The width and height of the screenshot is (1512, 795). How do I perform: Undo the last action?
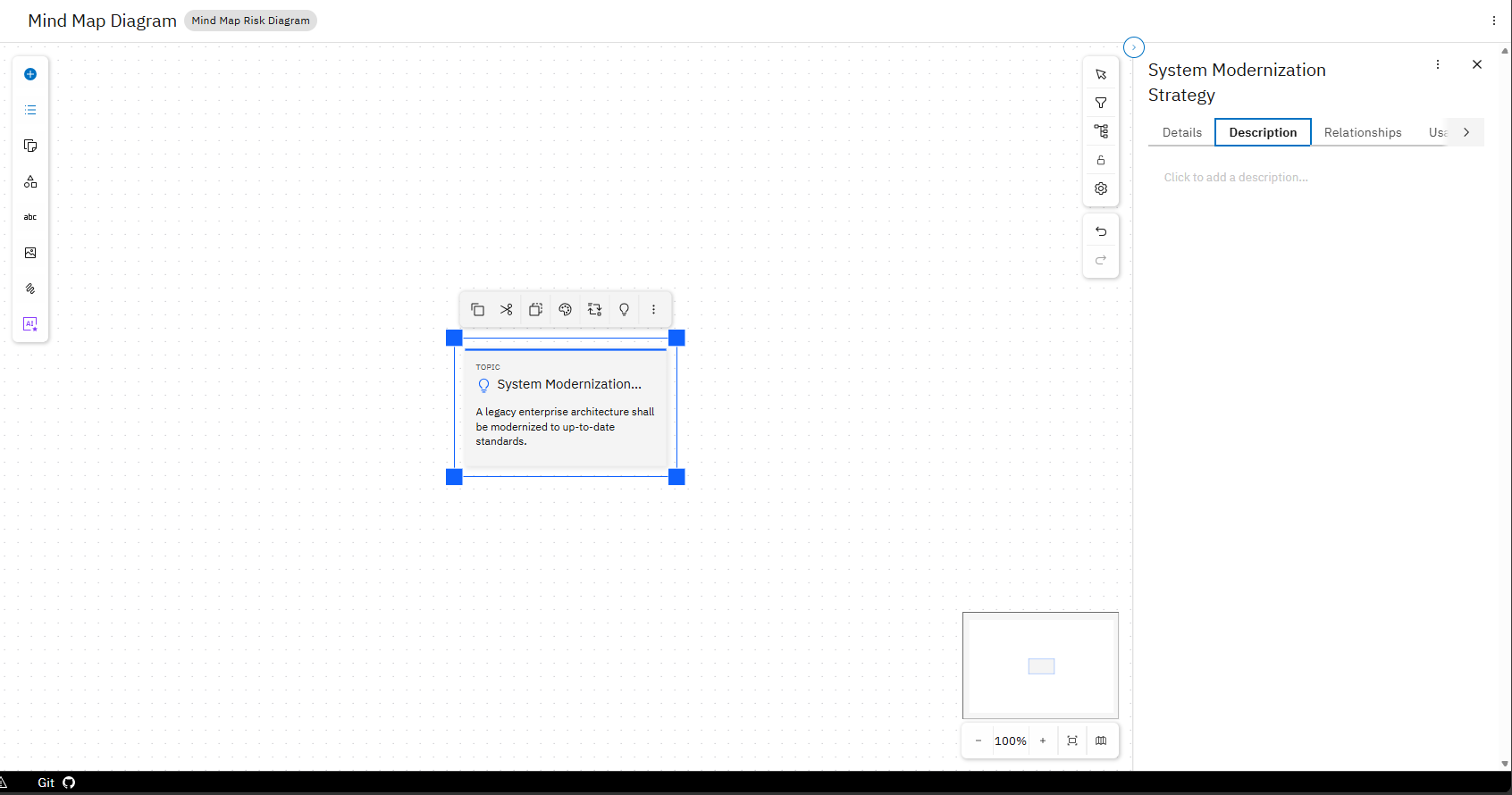pyautogui.click(x=1101, y=231)
